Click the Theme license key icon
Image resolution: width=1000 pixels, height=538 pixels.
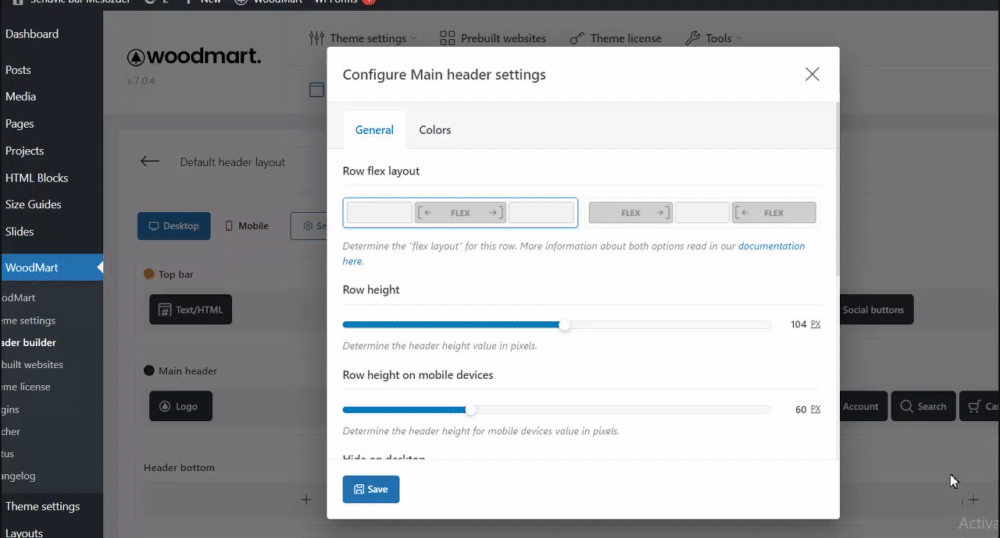pyautogui.click(x=577, y=38)
